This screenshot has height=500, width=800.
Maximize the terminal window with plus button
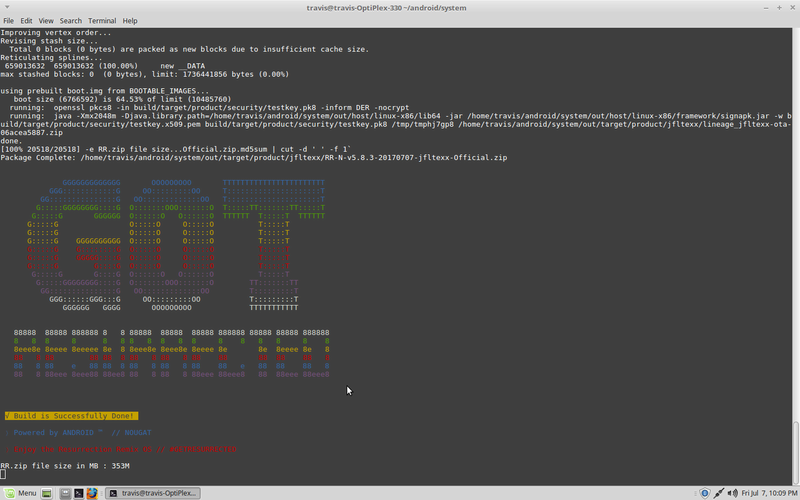pos(779,8)
